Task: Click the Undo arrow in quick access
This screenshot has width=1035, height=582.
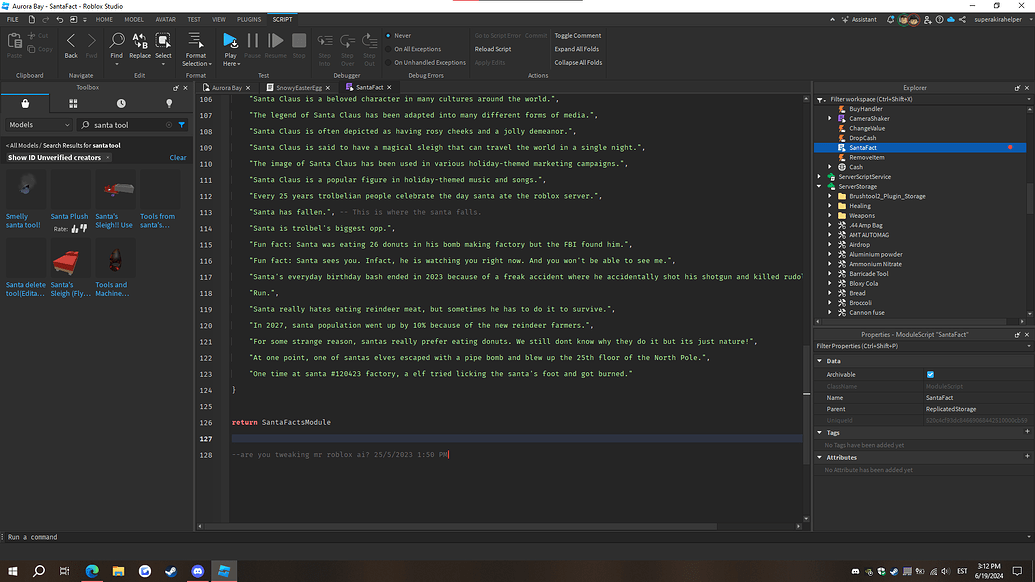Action: (x=59, y=20)
